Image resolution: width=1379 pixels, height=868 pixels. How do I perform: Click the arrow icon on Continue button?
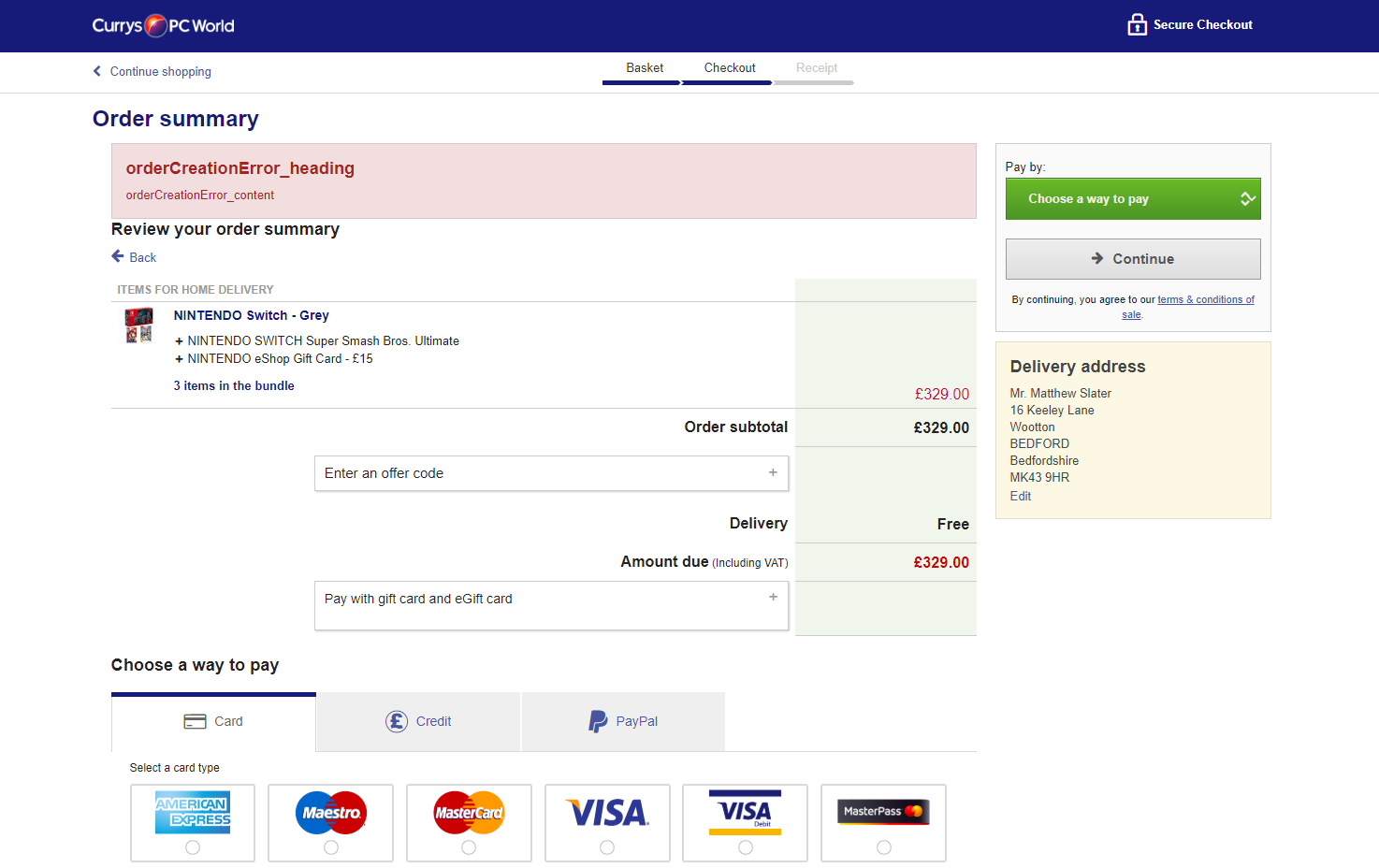point(1097,258)
